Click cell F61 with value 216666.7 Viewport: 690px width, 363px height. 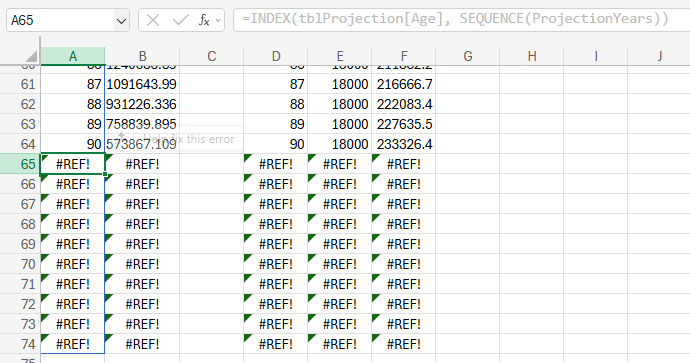click(x=404, y=84)
